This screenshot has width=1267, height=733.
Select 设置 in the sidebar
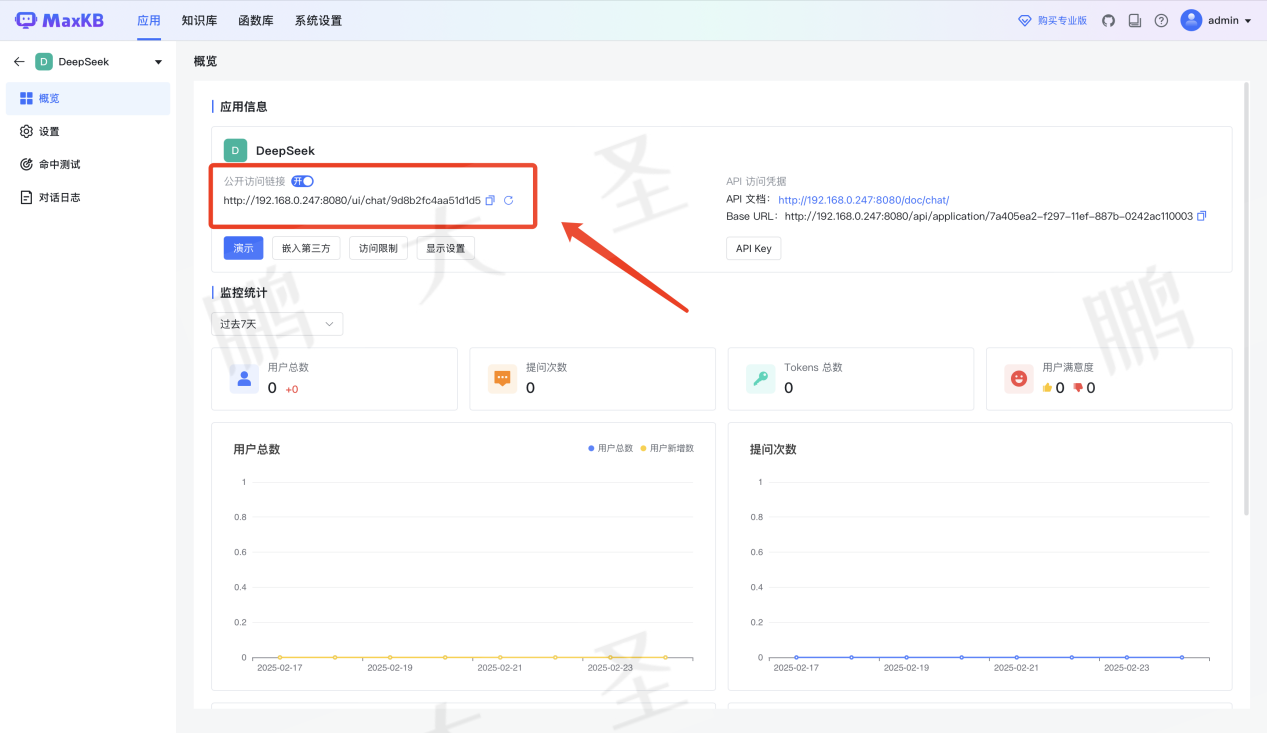[x=88, y=131]
